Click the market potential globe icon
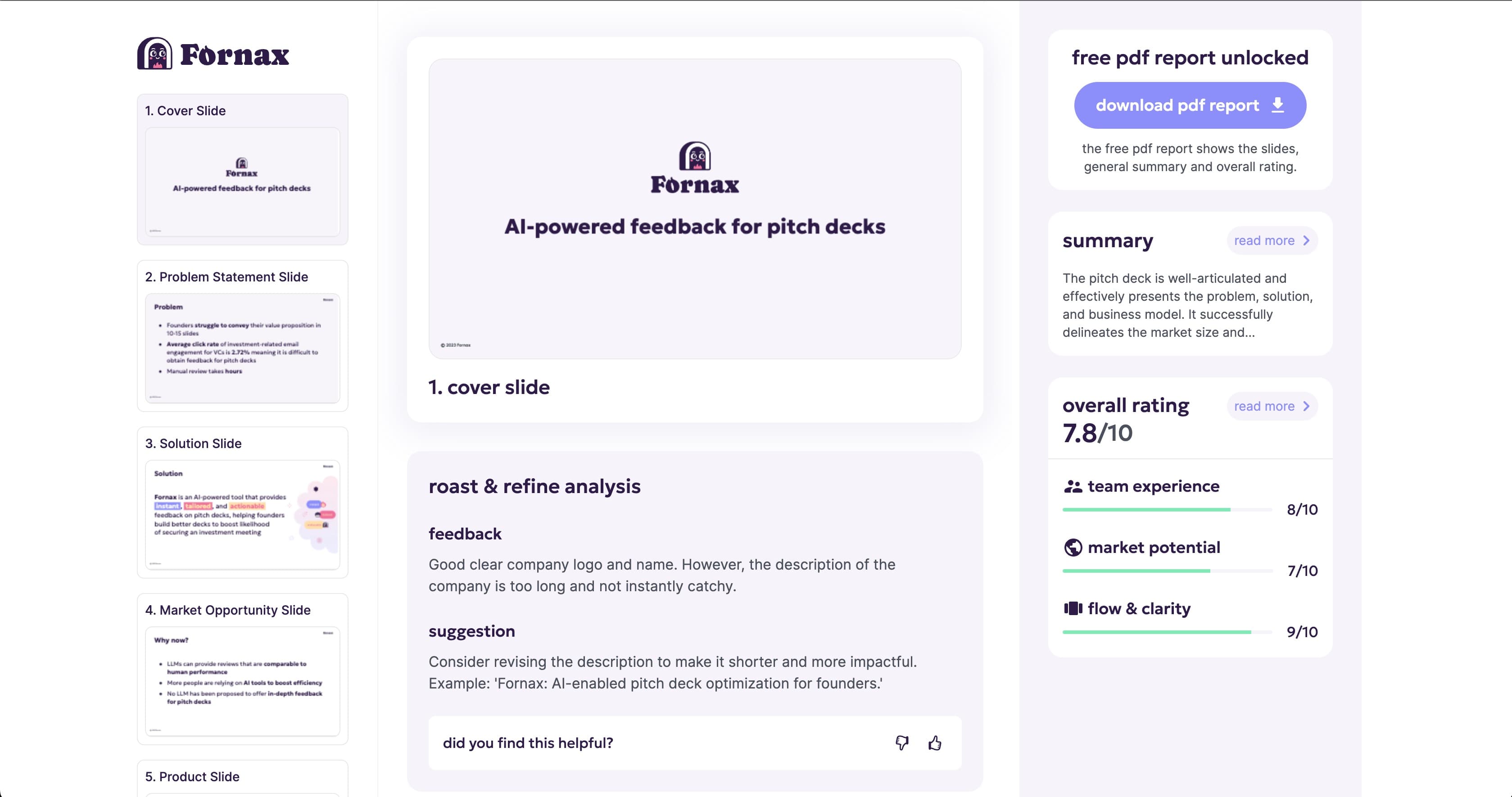 coord(1073,548)
